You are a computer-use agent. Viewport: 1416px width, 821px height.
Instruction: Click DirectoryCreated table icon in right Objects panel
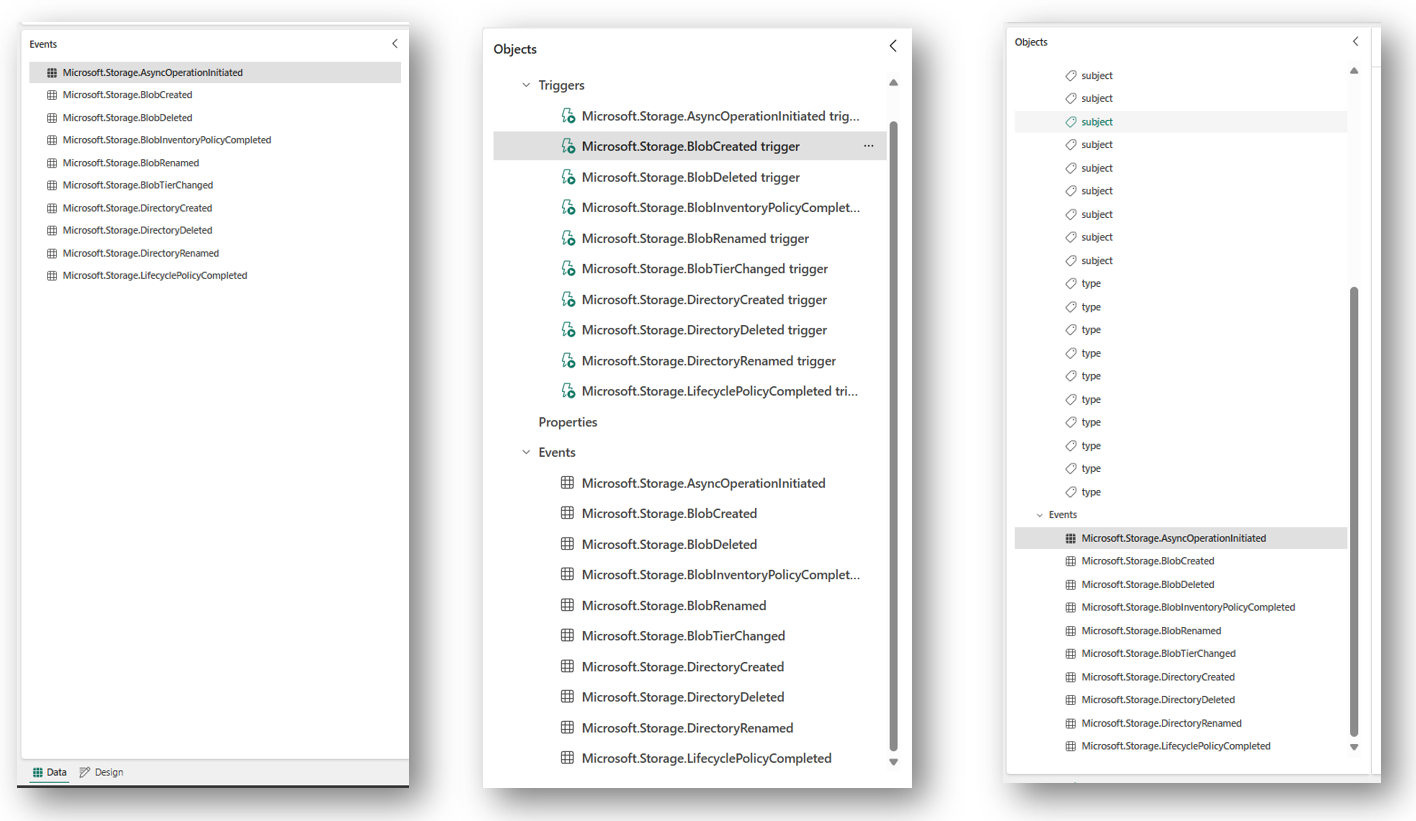[1071, 677]
